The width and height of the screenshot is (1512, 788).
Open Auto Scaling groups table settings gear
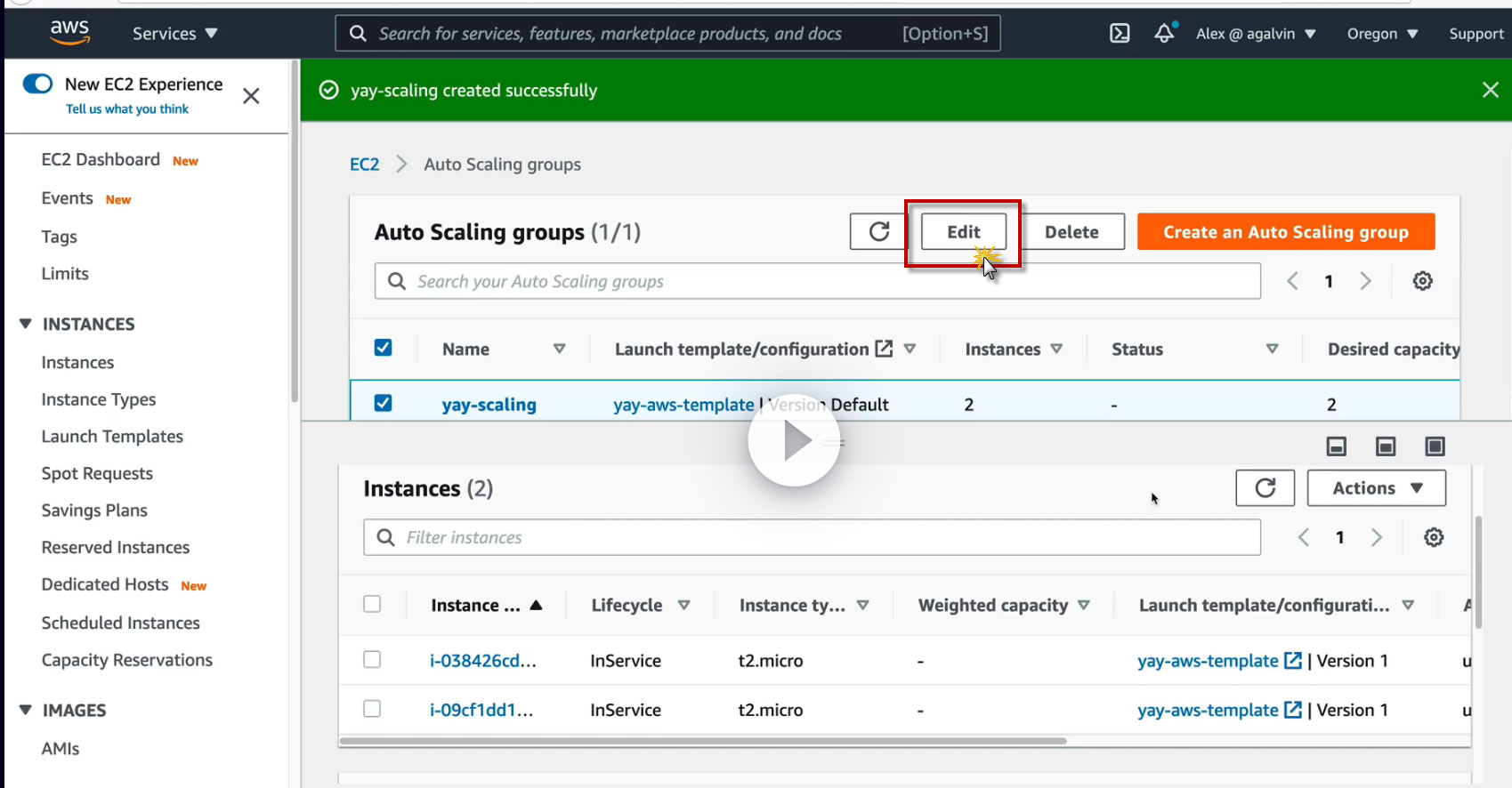click(x=1422, y=281)
